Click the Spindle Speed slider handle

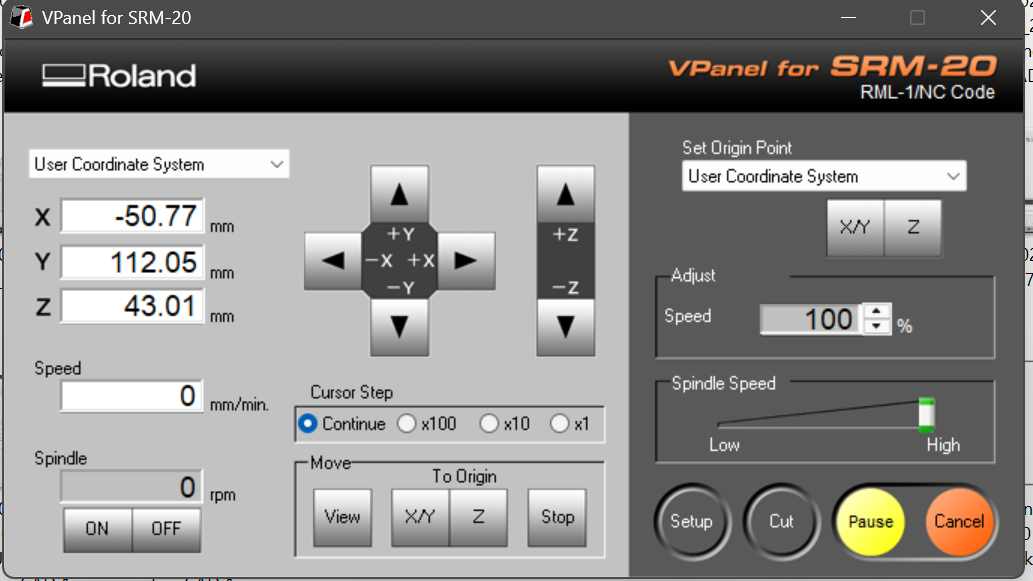926,414
